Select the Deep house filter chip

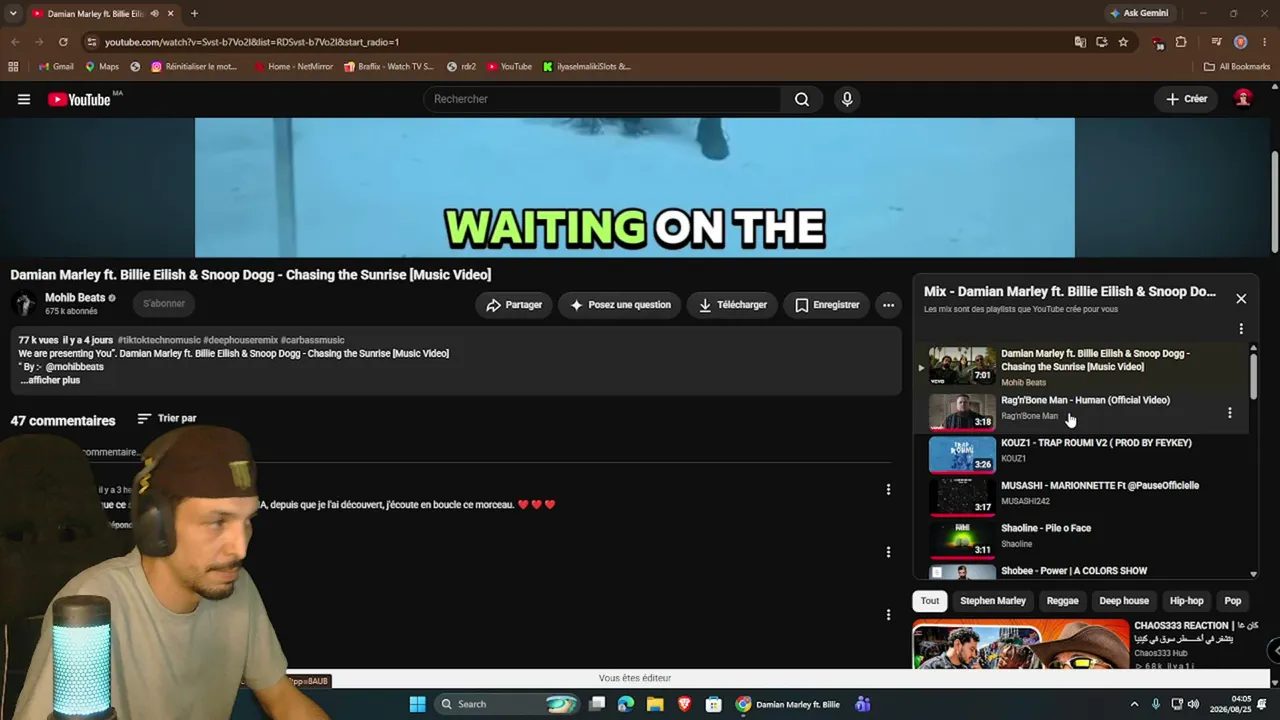(1124, 601)
